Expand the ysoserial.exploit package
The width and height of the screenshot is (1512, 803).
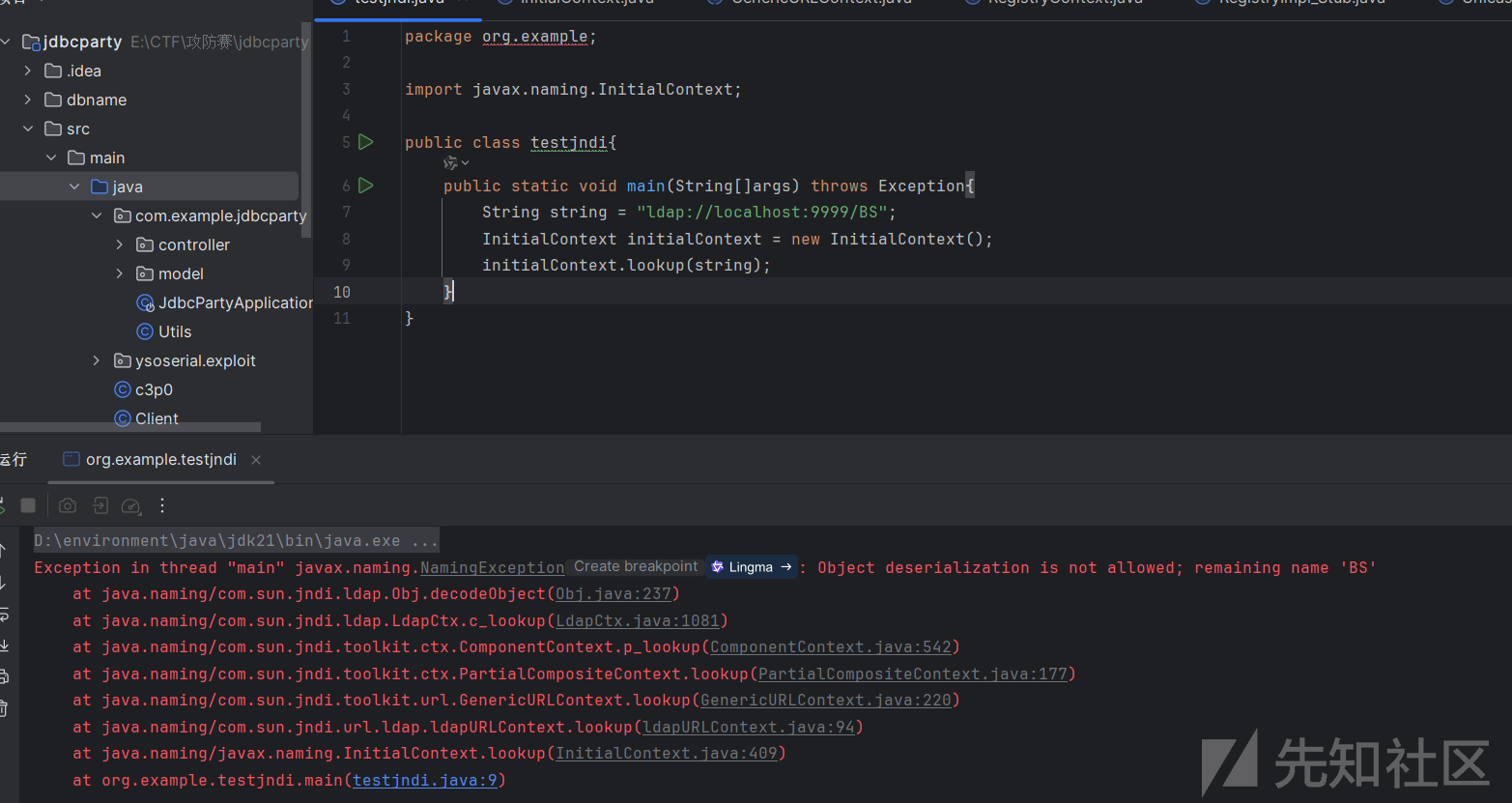click(97, 360)
